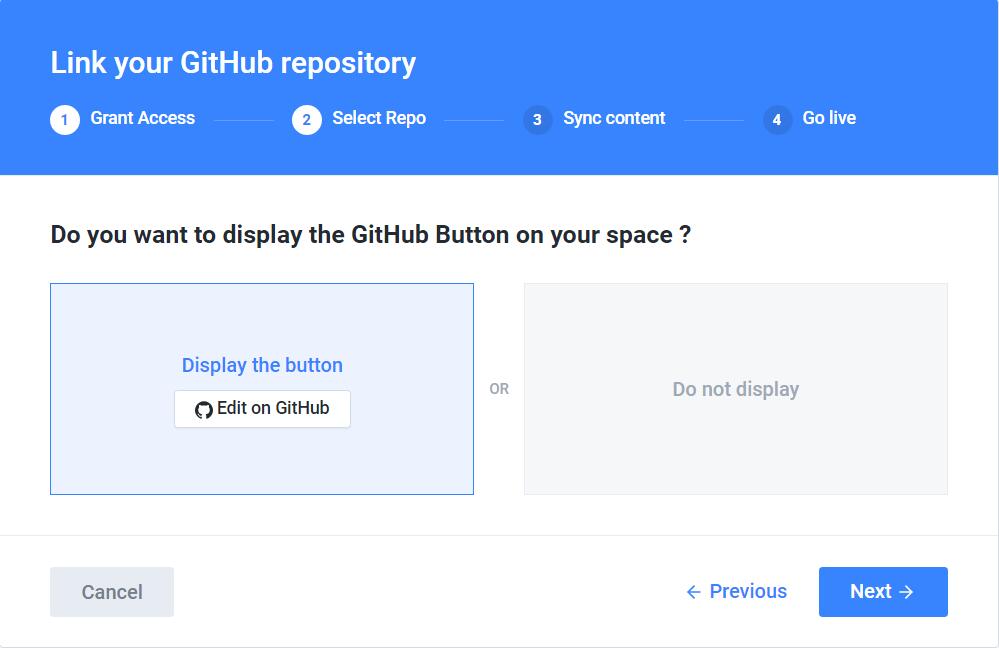Click the step 2 circle icon

click(x=305, y=119)
